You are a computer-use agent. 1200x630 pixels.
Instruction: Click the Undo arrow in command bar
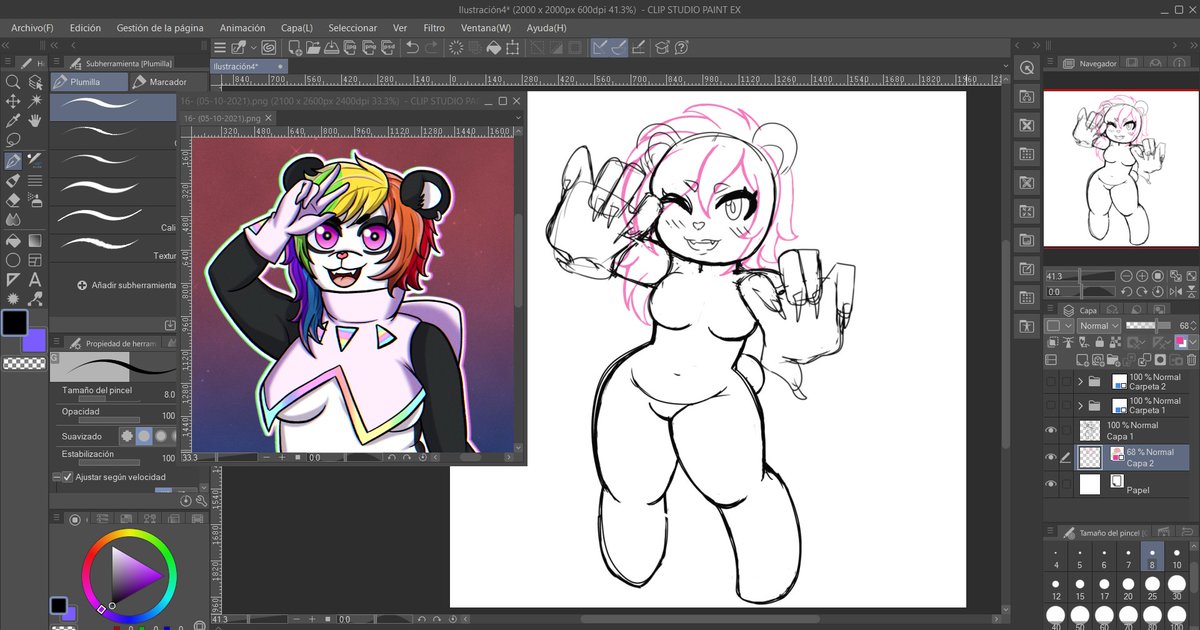pos(412,47)
